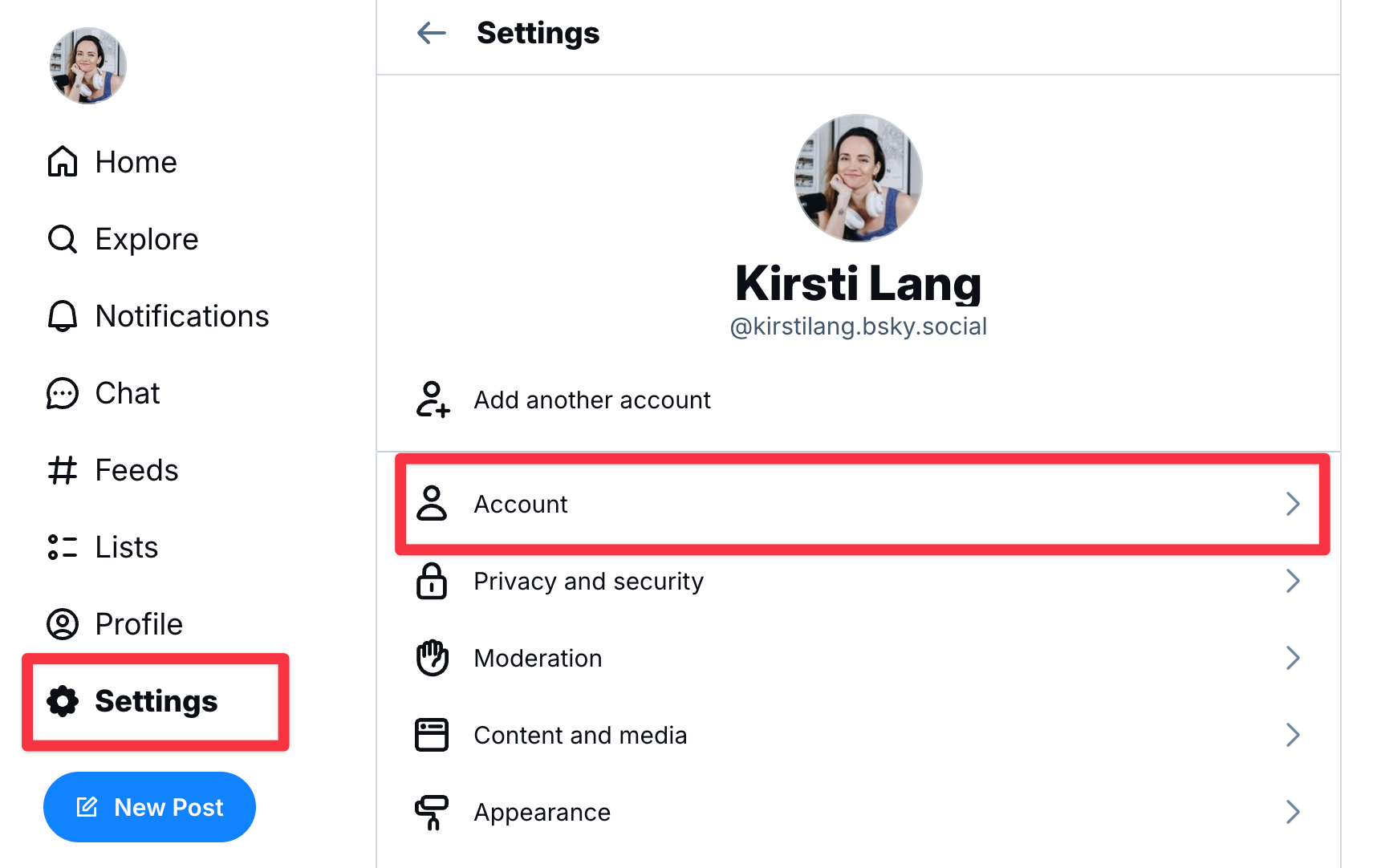Click the Profile person-circle icon
This screenshot has width=1377, height=868.
click(63, 624)
